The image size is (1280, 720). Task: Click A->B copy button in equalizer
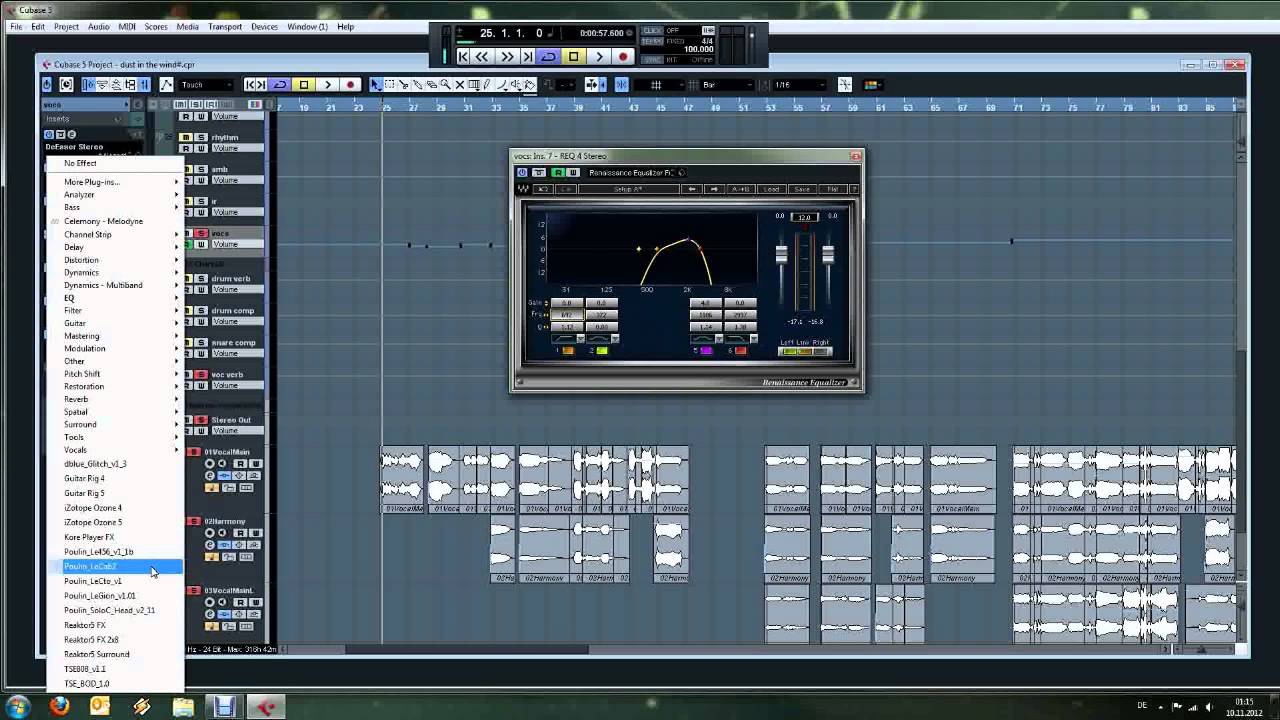click(741, 189)
